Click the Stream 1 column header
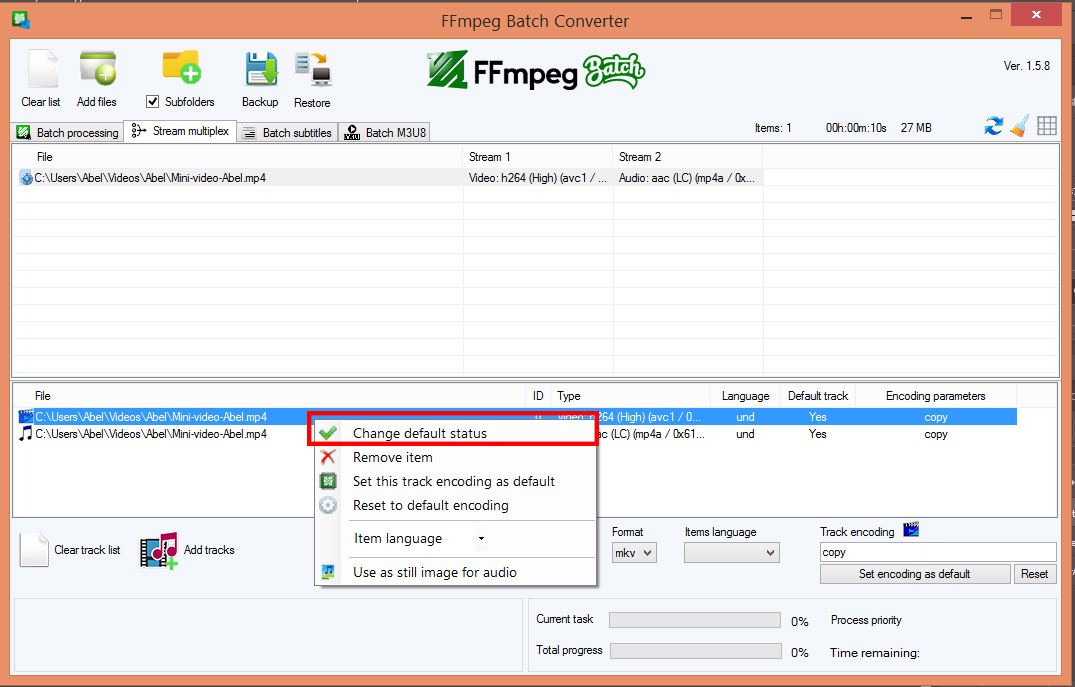This screenshot has height=687, width=1075. (x=538, y=157)
